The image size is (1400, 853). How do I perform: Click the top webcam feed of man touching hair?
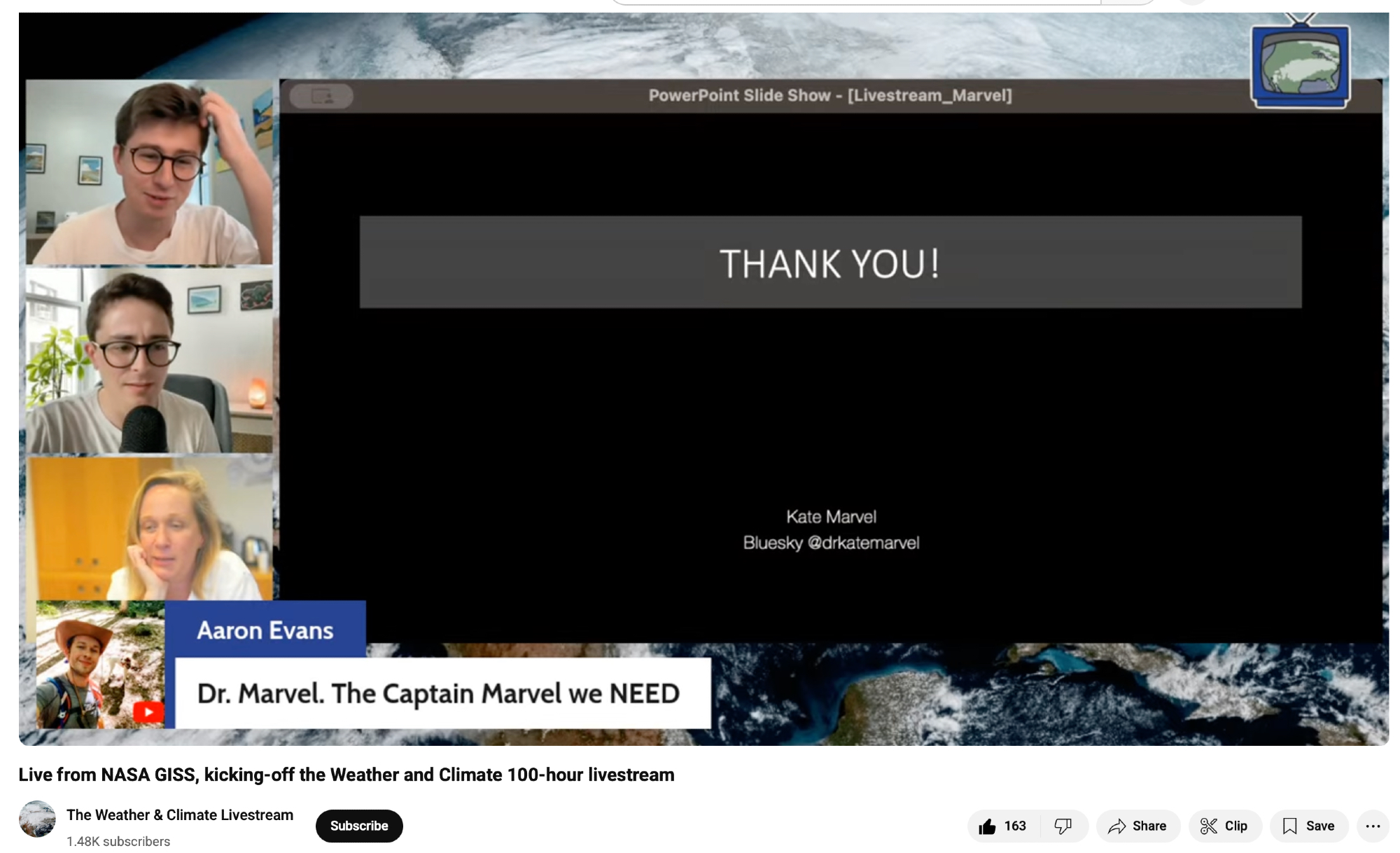pos(149,172)
